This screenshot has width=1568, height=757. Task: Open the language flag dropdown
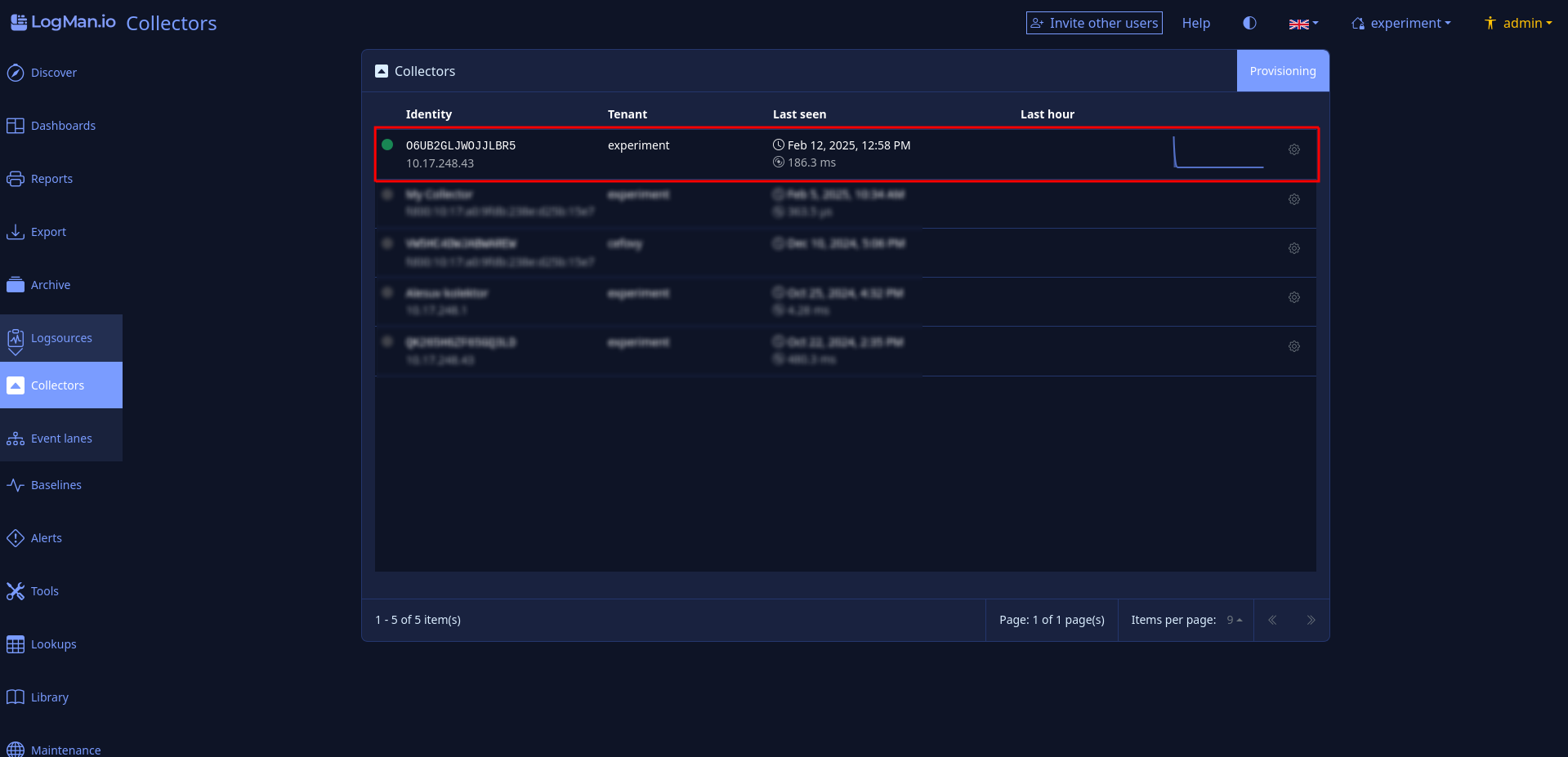click(1303, 24)
